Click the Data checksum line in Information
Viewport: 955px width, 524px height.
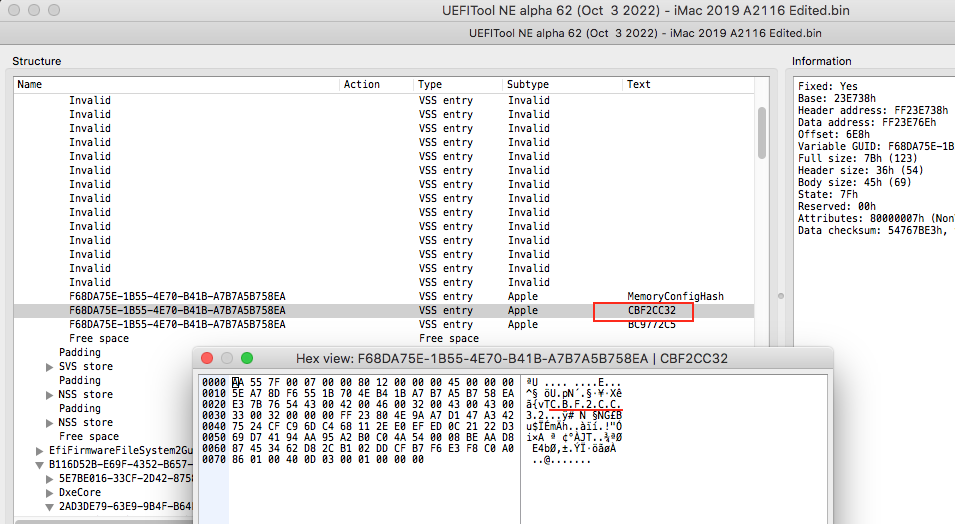tap(876, 230)
